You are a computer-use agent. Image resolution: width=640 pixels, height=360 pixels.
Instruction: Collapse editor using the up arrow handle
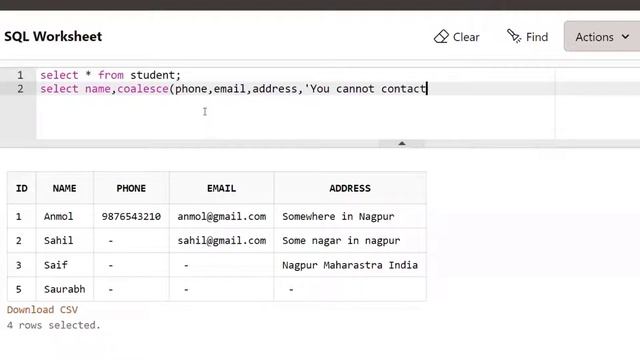click(x=402, y=143)
